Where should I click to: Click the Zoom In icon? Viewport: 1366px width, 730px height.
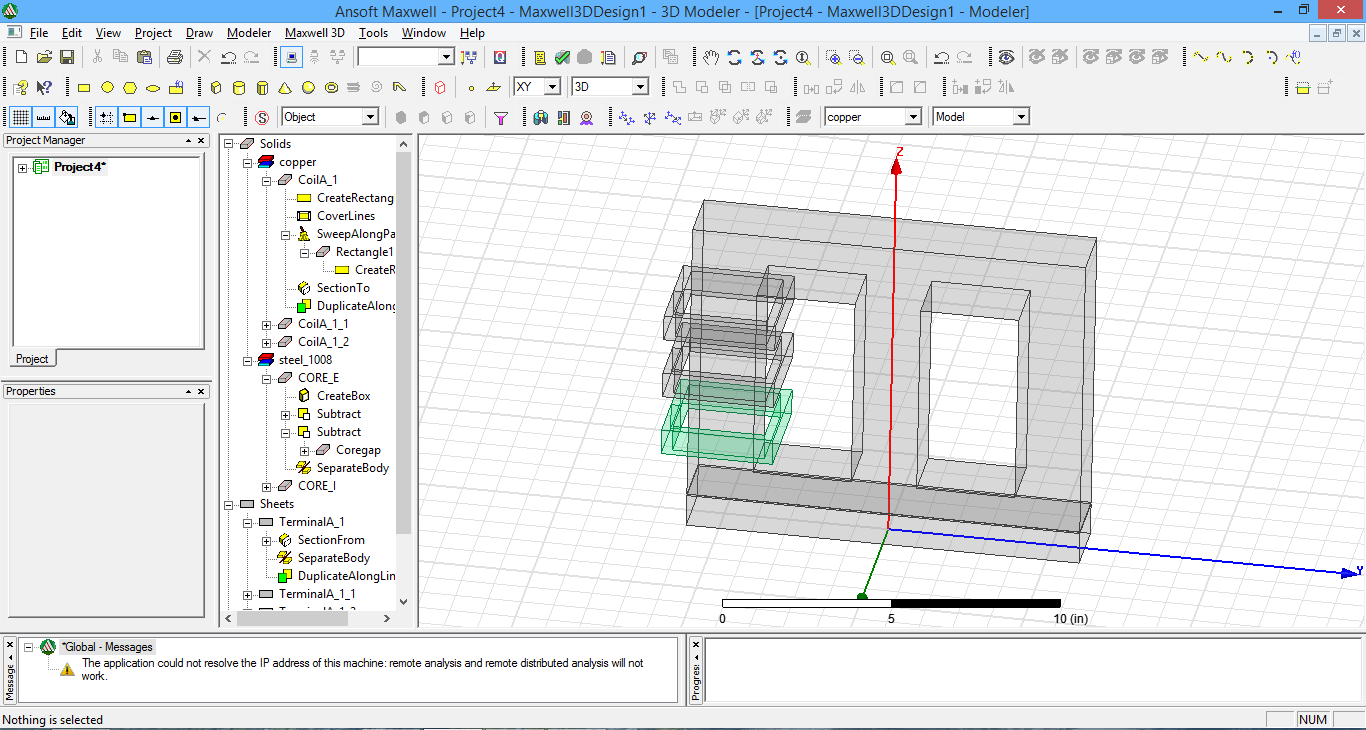833,57
